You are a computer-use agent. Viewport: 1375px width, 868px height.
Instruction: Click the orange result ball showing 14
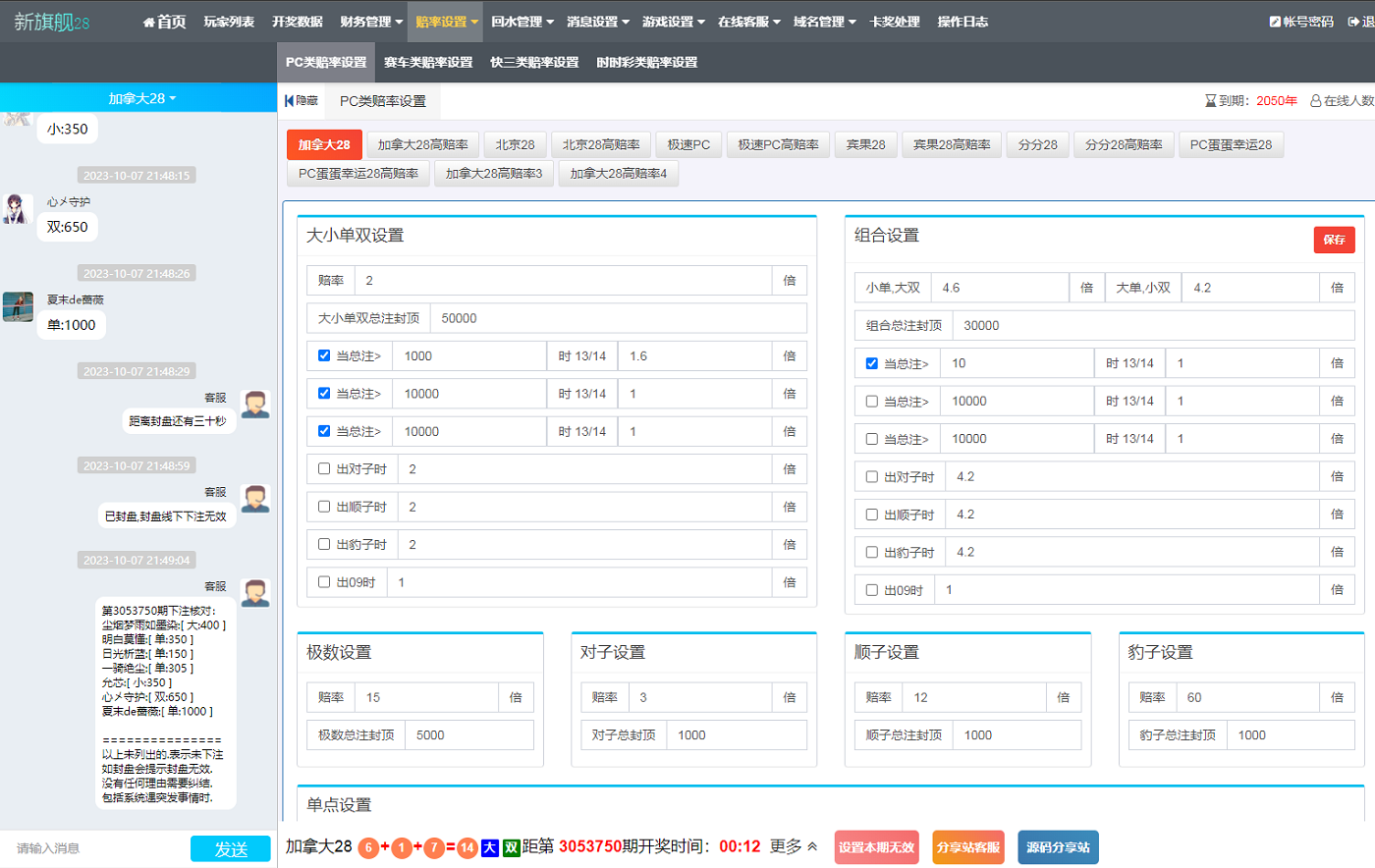tap(467, 847)
